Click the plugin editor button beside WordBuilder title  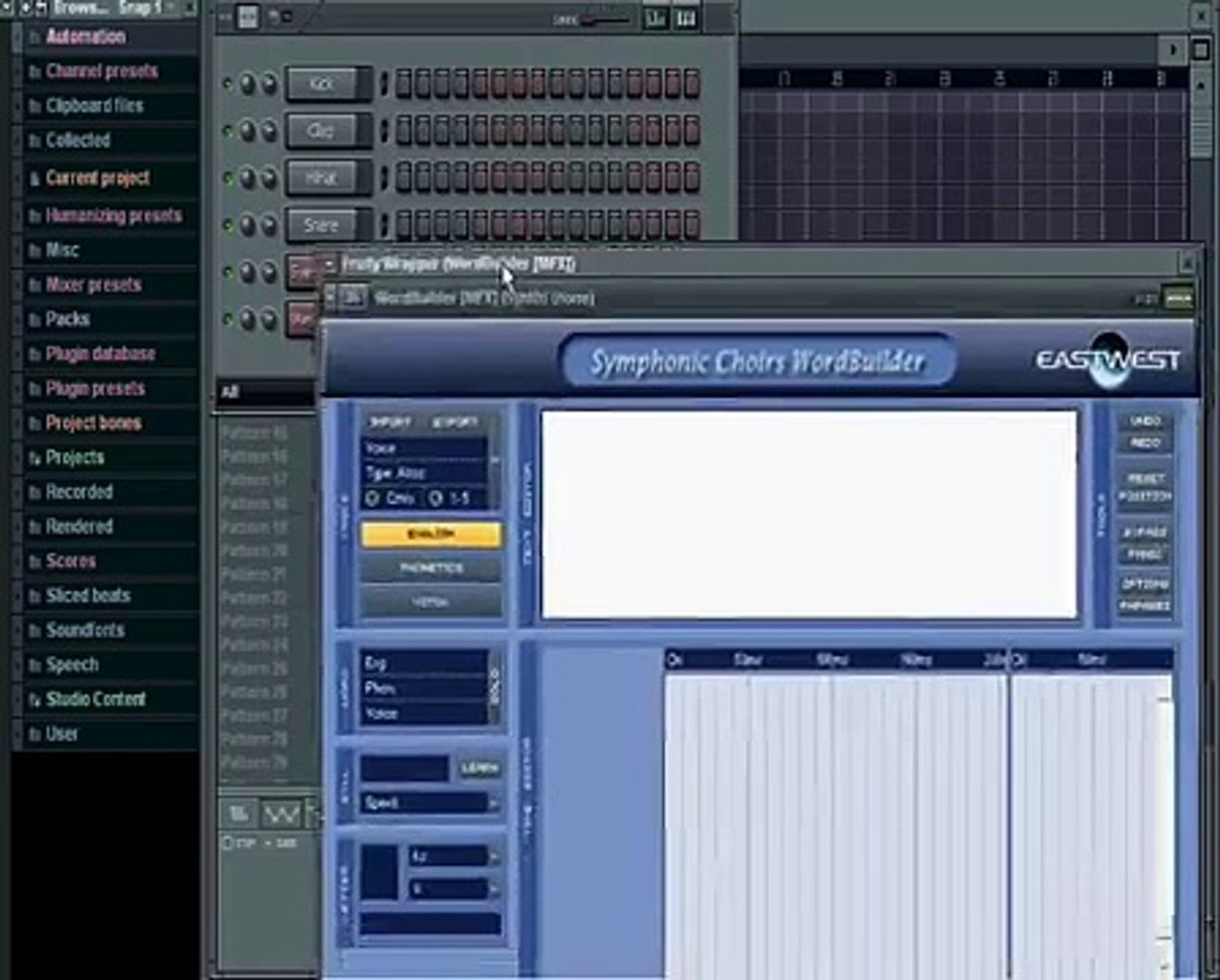(354, 297)
